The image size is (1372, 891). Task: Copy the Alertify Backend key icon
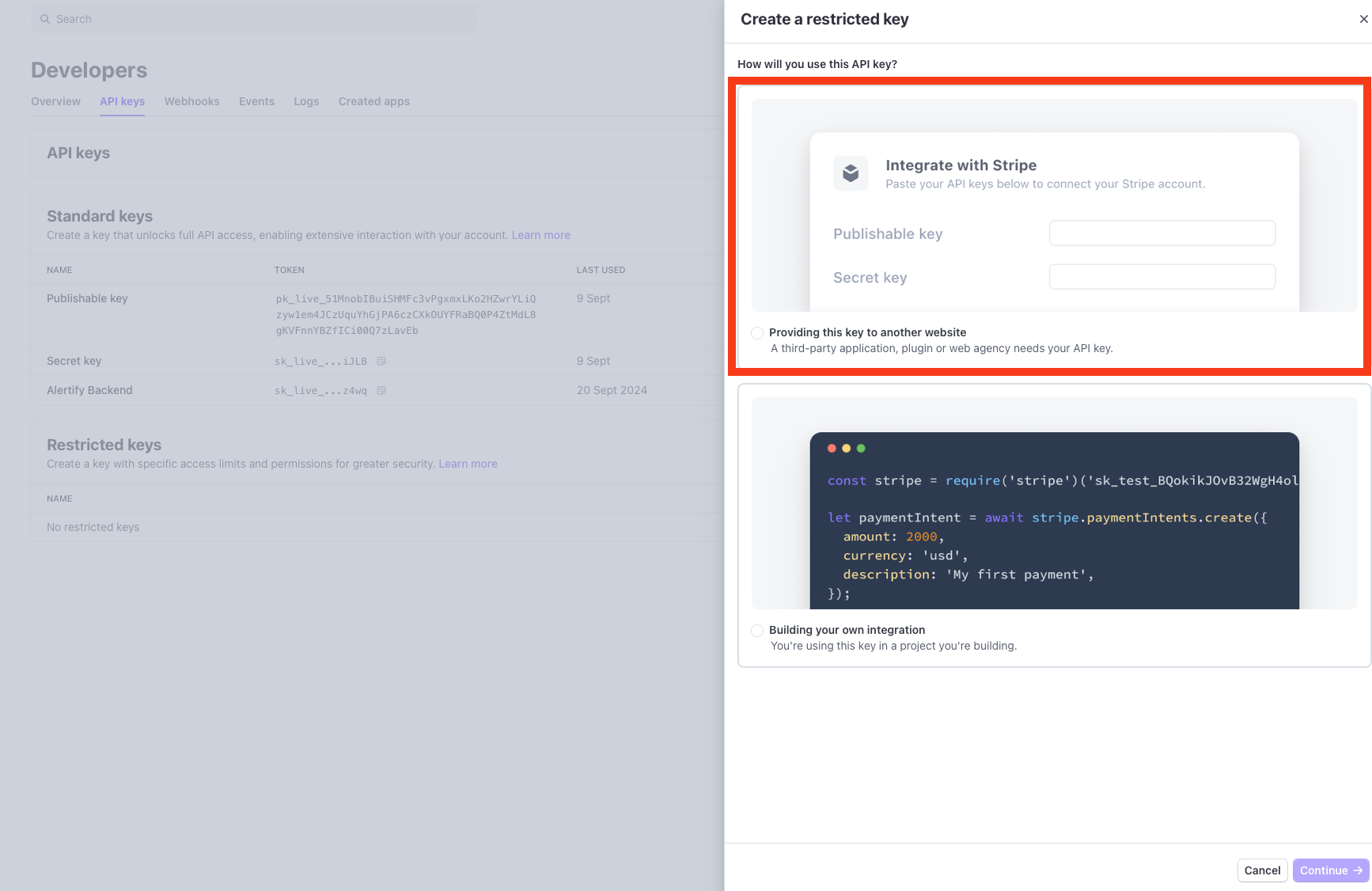381,391
